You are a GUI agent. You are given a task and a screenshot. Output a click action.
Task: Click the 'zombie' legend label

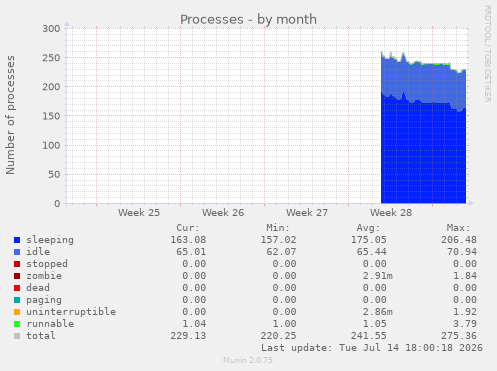(x=44, y=276)
